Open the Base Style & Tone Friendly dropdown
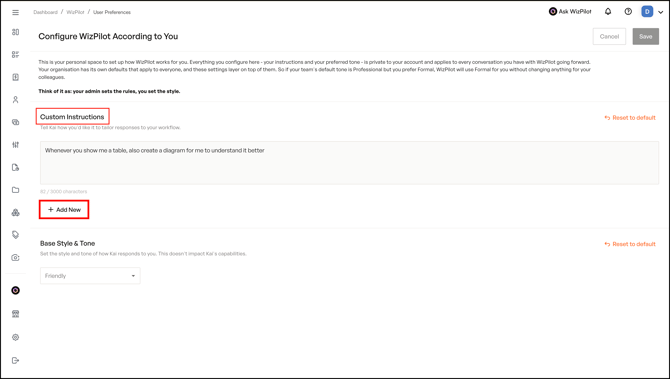Image resolution: width=670 pixels, height=379 pixels. (x=90, y=276)
